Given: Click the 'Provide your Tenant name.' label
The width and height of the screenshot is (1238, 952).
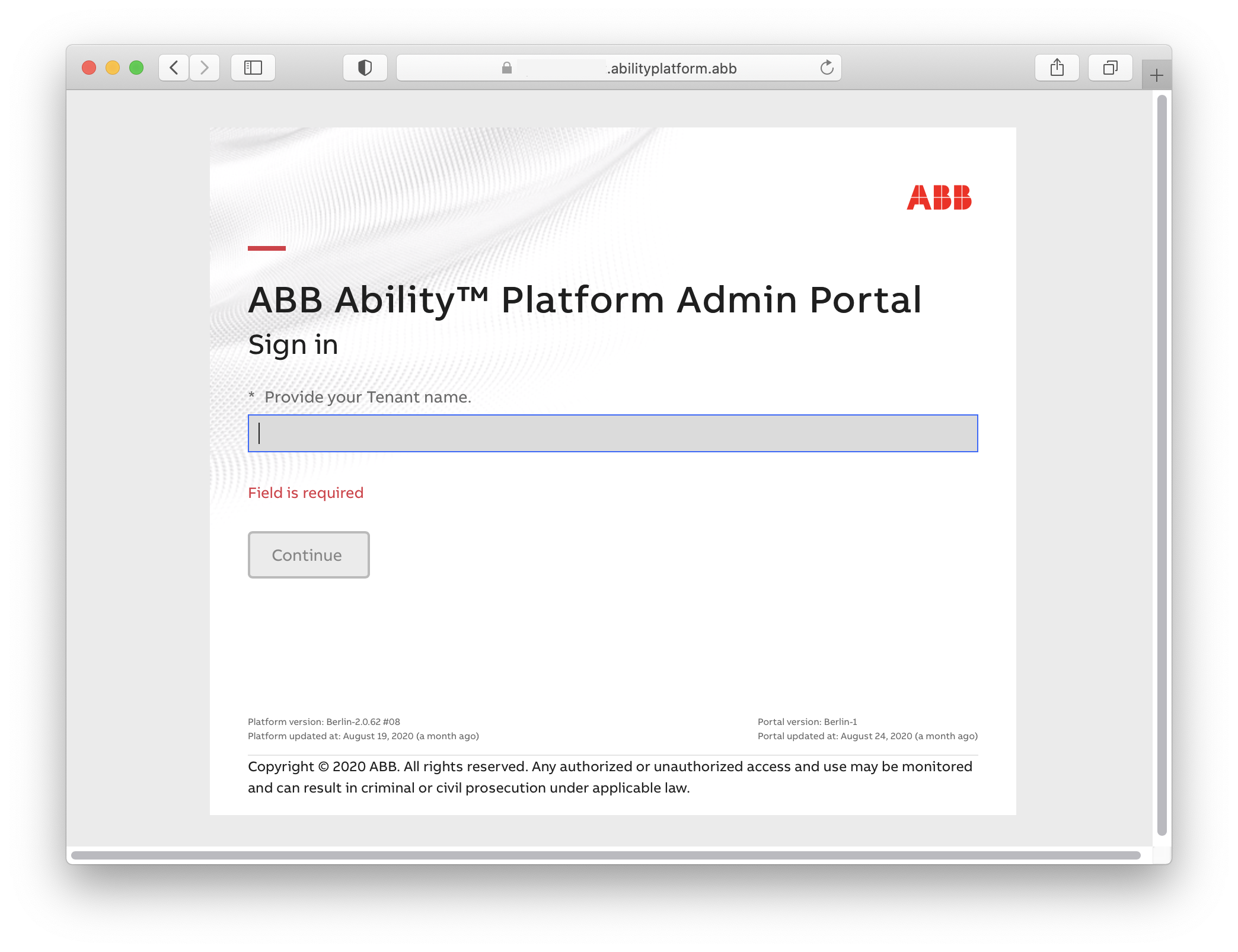Looking at the screenshot, I should pos(368,397).
